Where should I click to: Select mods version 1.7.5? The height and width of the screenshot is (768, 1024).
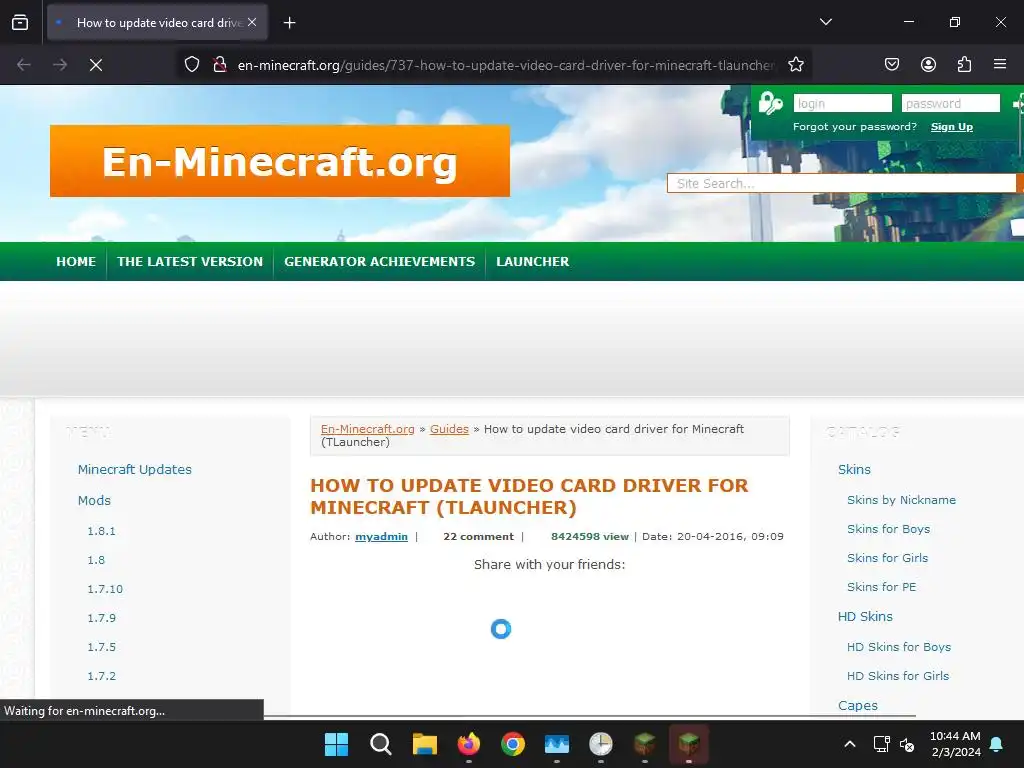tap(101, 647)
